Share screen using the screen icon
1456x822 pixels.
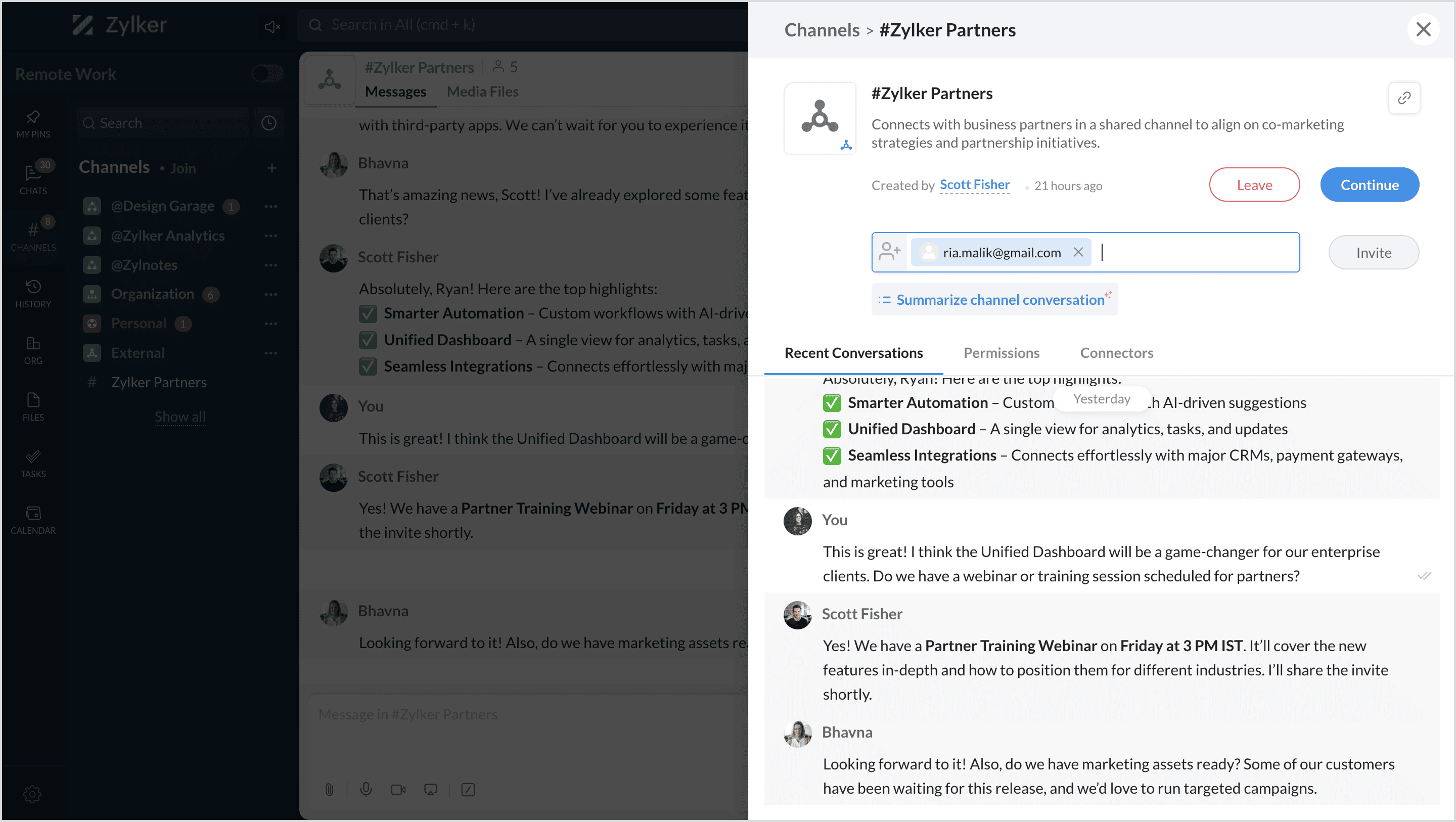pos(430,789)
